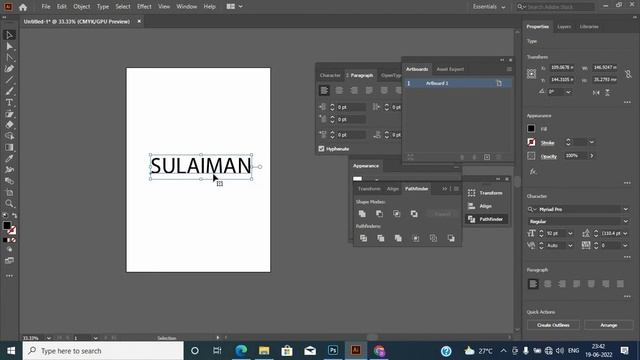640x360 pixels.
Task: Click the Flip Horizontal icon in Transform section
Action: coord(596,93)
